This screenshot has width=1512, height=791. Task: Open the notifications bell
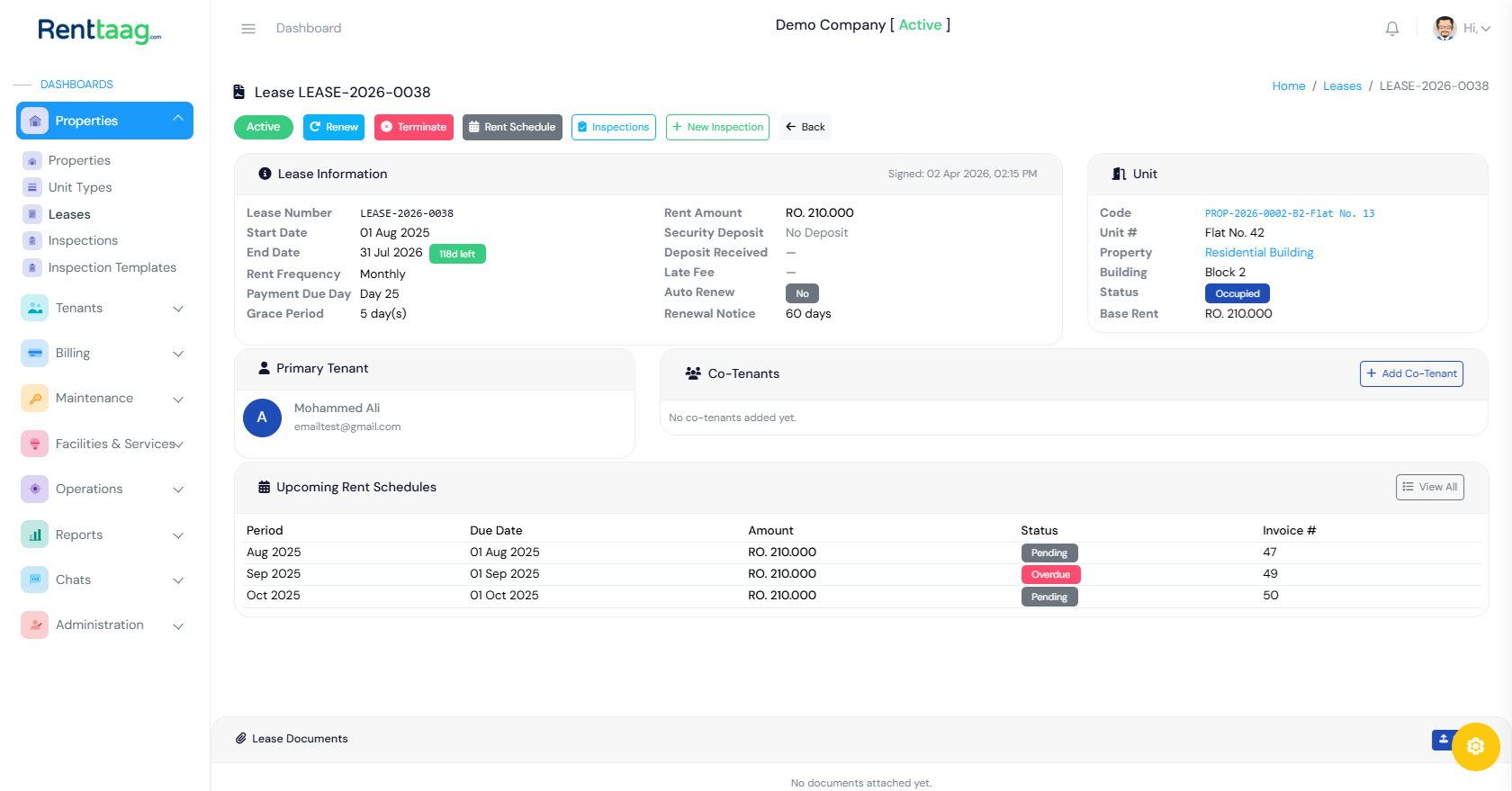click(1391, 29)
